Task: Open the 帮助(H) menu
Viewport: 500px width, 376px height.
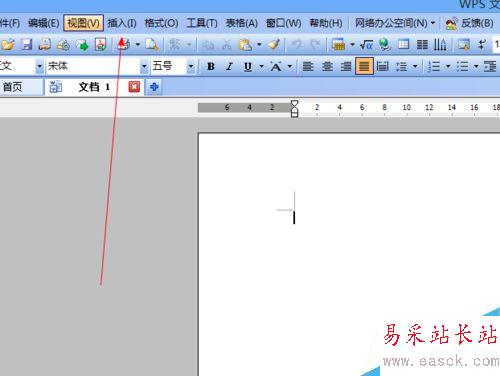Action: pos(326,23)
